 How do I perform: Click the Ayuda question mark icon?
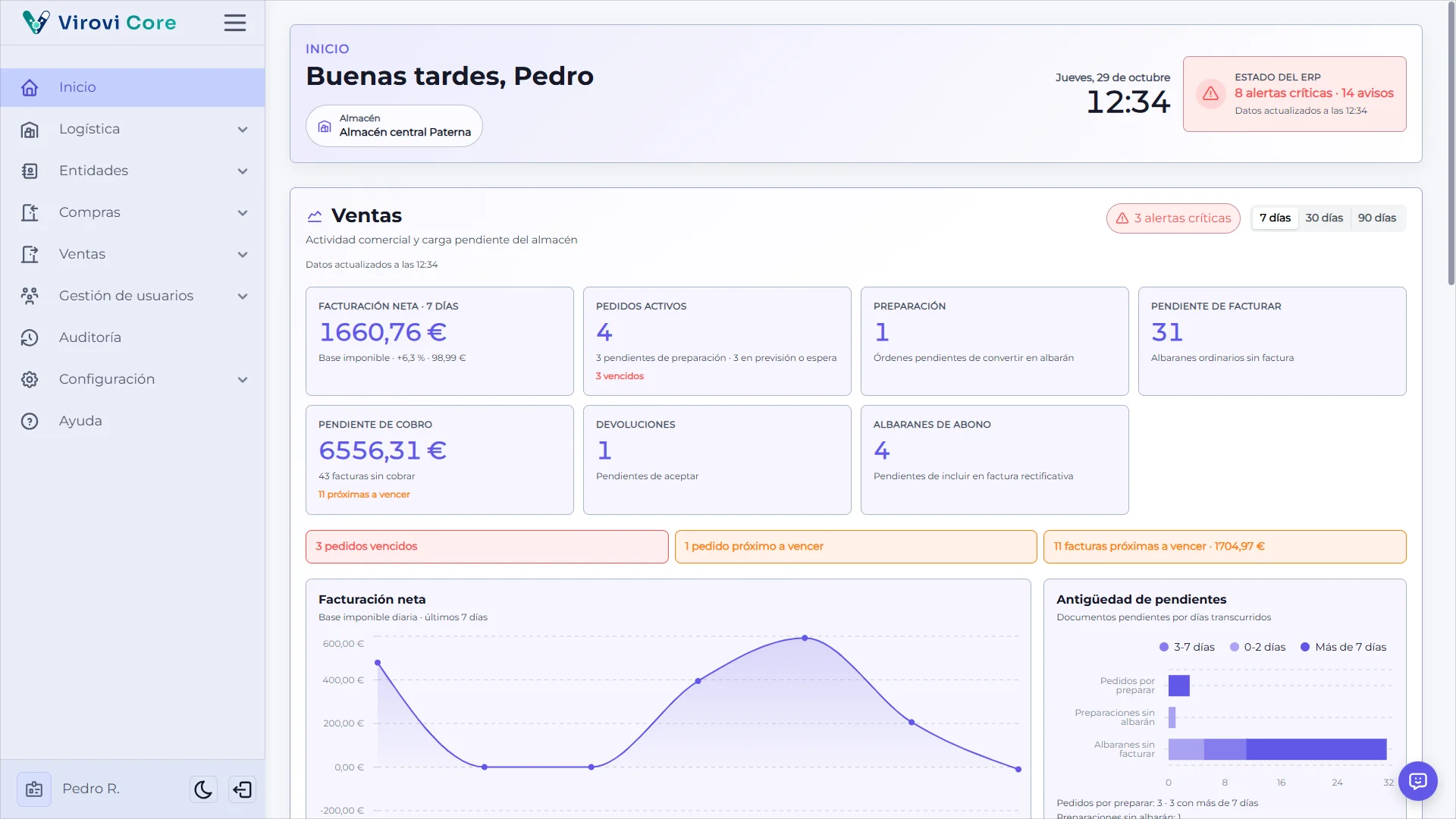coord(30,422)
